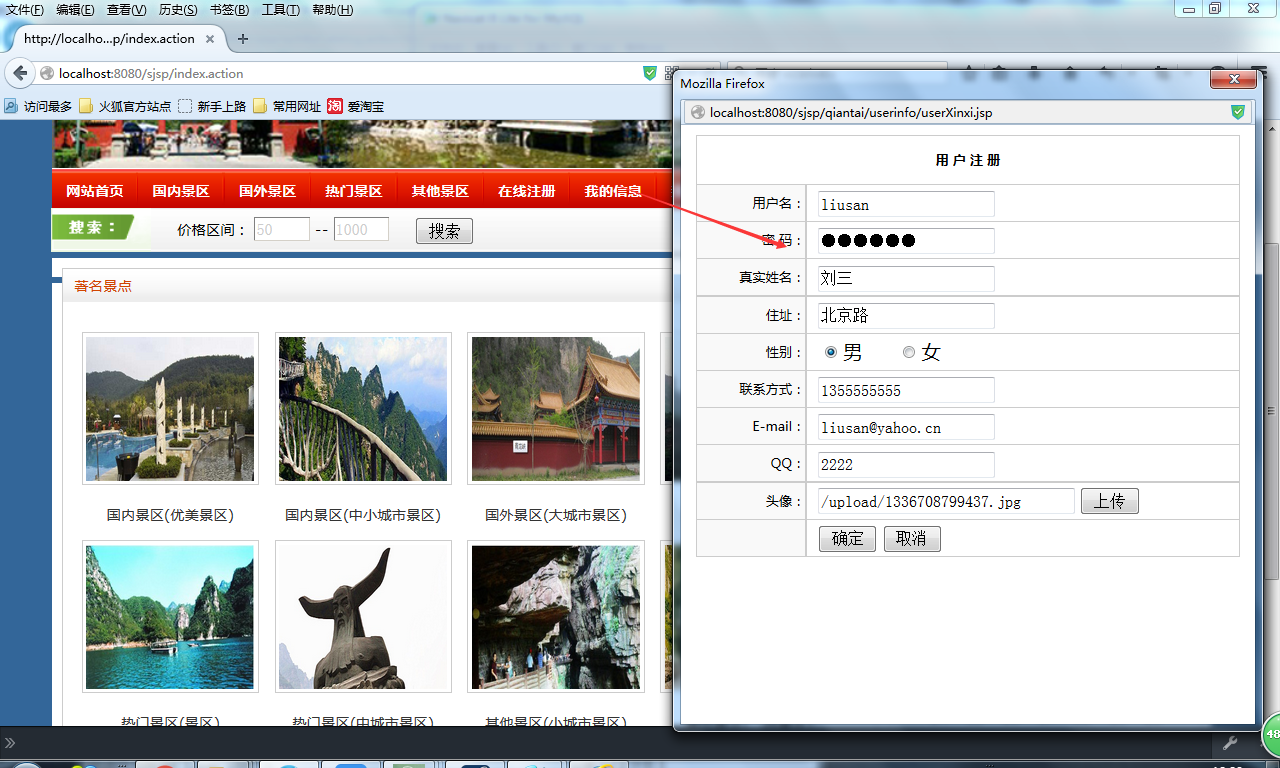Image resolution: width=1280 pixels, height=768 pixels.
Task: Click the 住址 field containing 北京路
Action: 906,315
